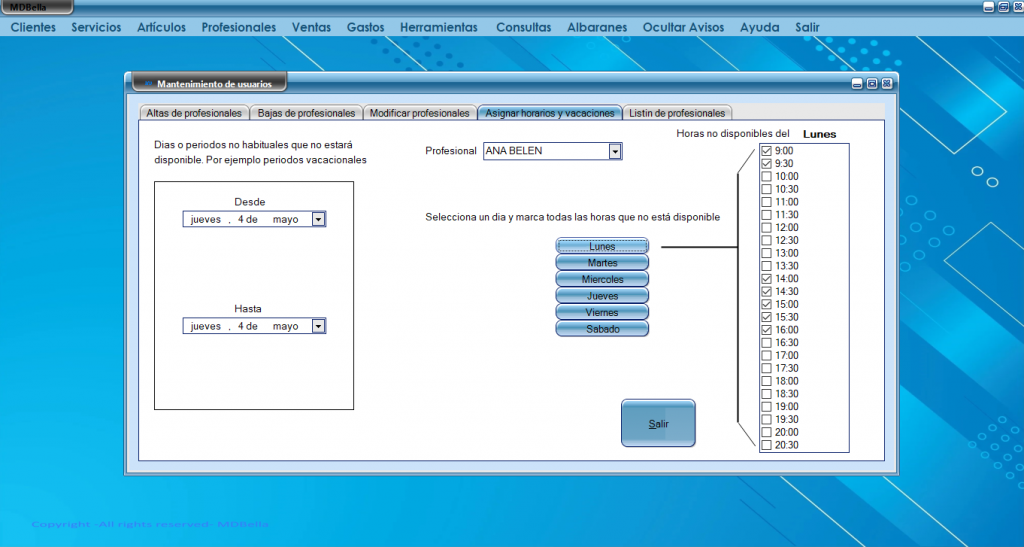Check the 17:30 hour checkbox
The height and width of the screenshot is (547, 1024).
(767, 368)
